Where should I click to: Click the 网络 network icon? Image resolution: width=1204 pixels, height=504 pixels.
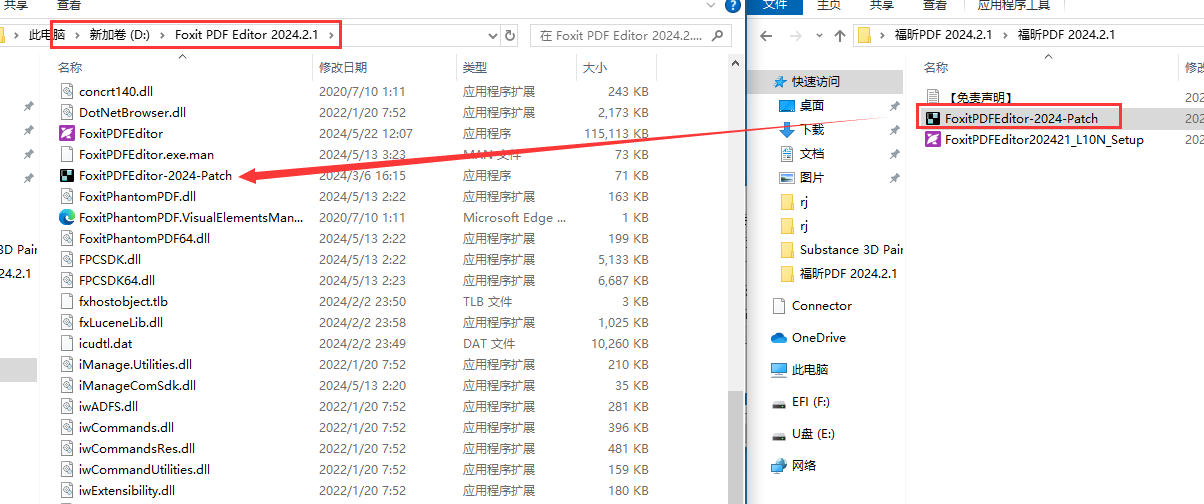(779, 465)
